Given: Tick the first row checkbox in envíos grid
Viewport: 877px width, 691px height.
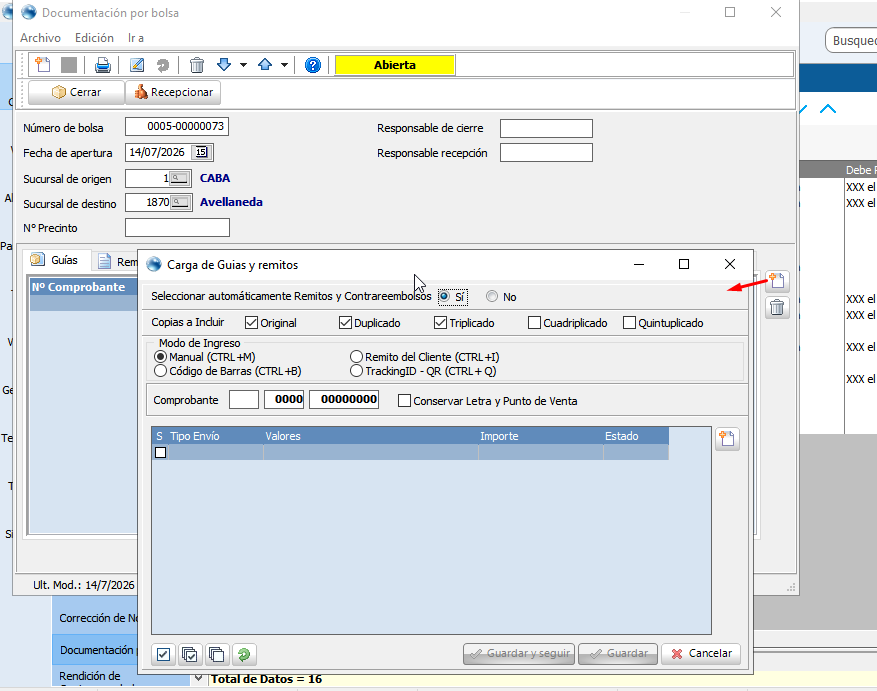Looking at the screenshot, I should pos(161,452).
